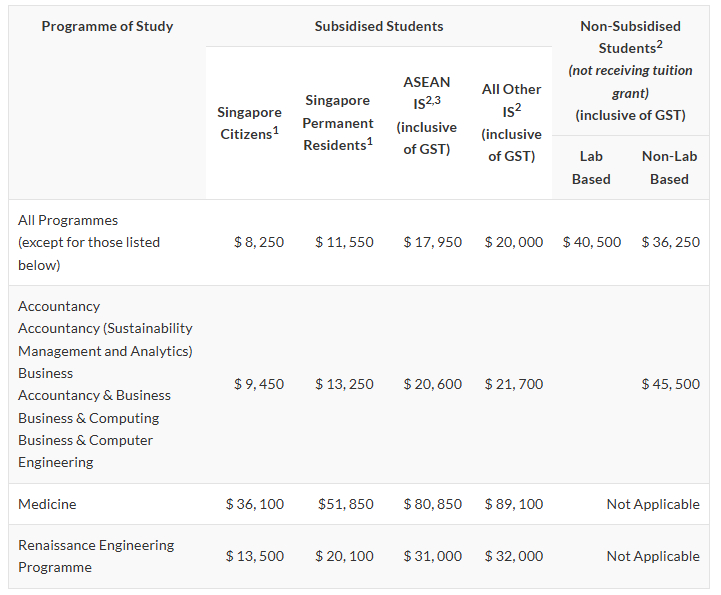
Task: Click the "All Other IS" column header
Action: (511, 122)
